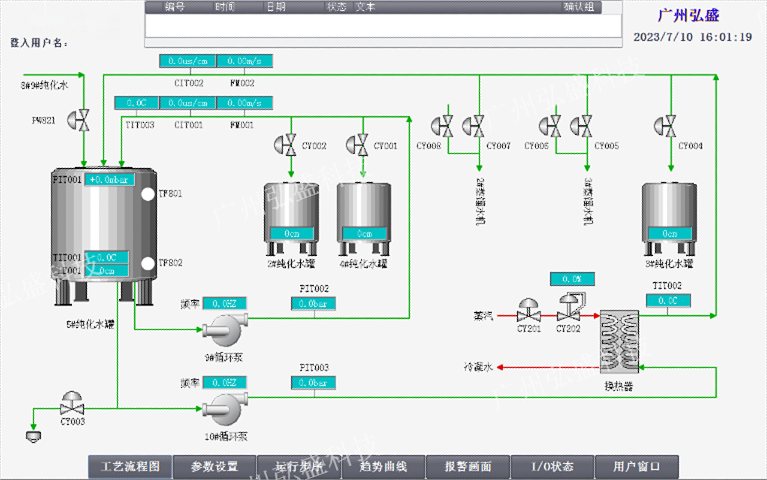Click the FW821 inlet valve symbol
This screenshot has height=480, width=767.
pos(79,120)
